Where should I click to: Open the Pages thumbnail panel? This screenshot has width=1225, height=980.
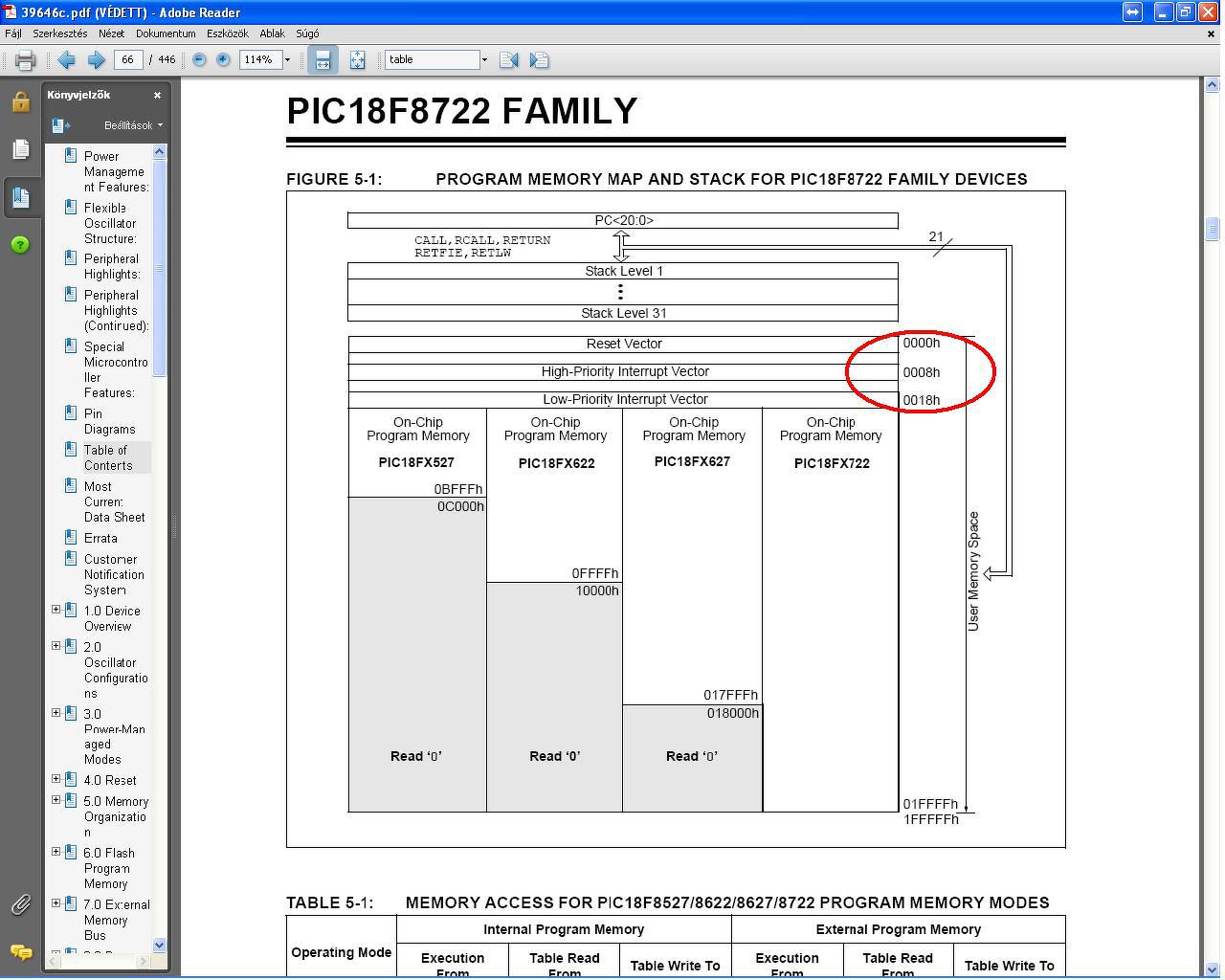[21, 149]
